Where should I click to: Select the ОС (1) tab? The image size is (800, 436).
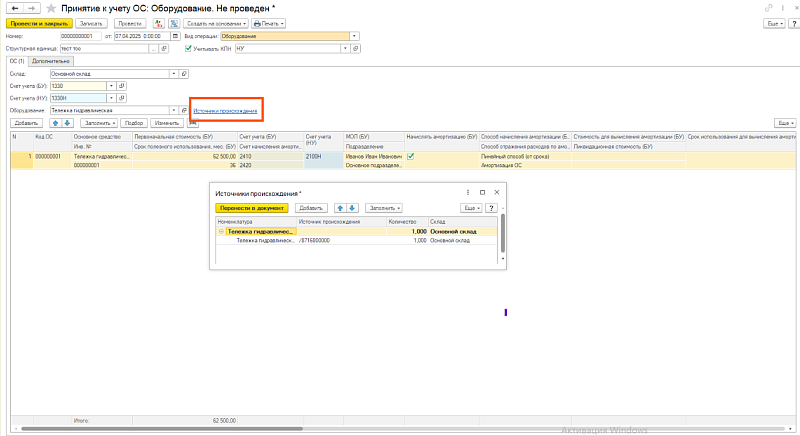coord(15,60)
